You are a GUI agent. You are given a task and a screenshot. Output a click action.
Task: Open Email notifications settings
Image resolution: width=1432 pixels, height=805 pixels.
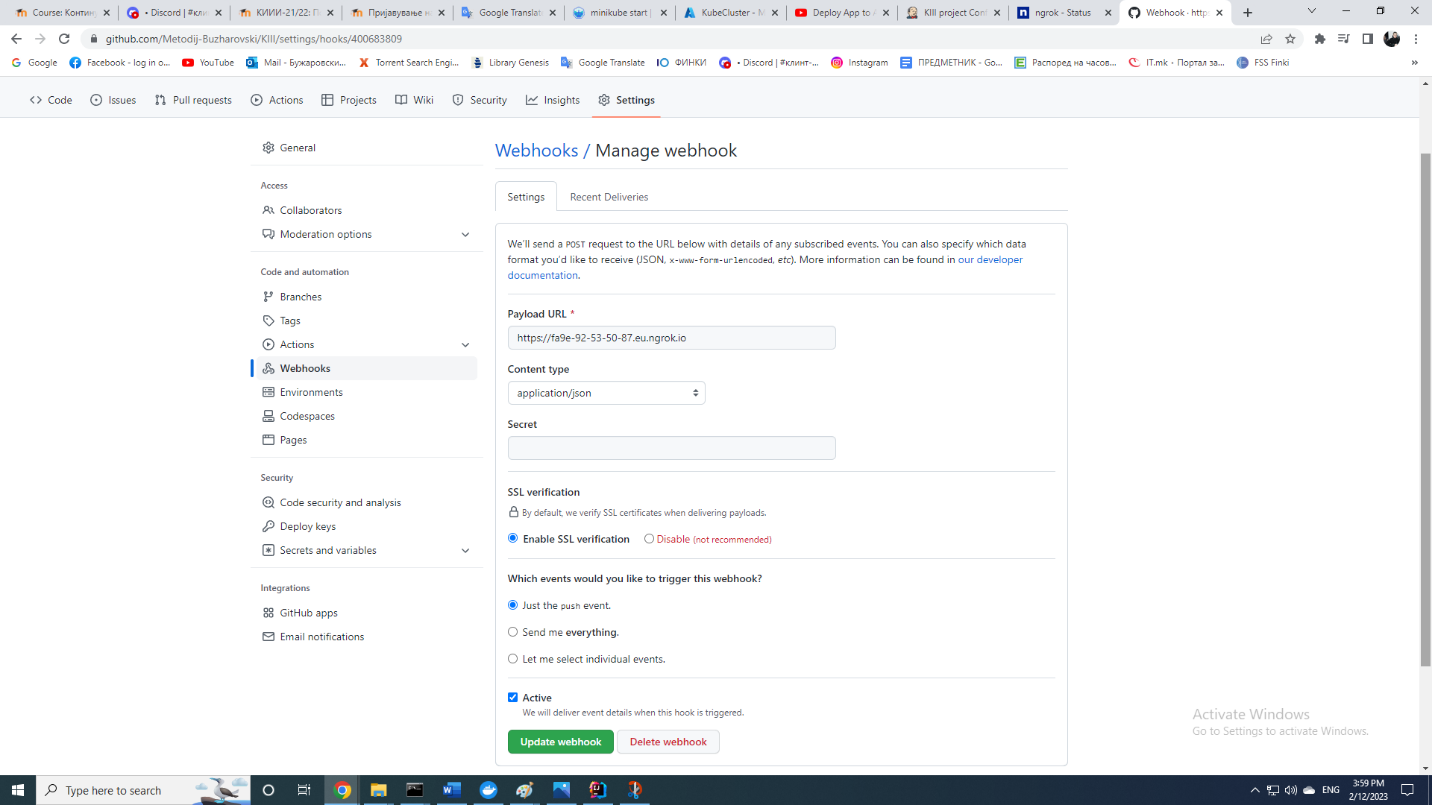click(x=322, y=636)
